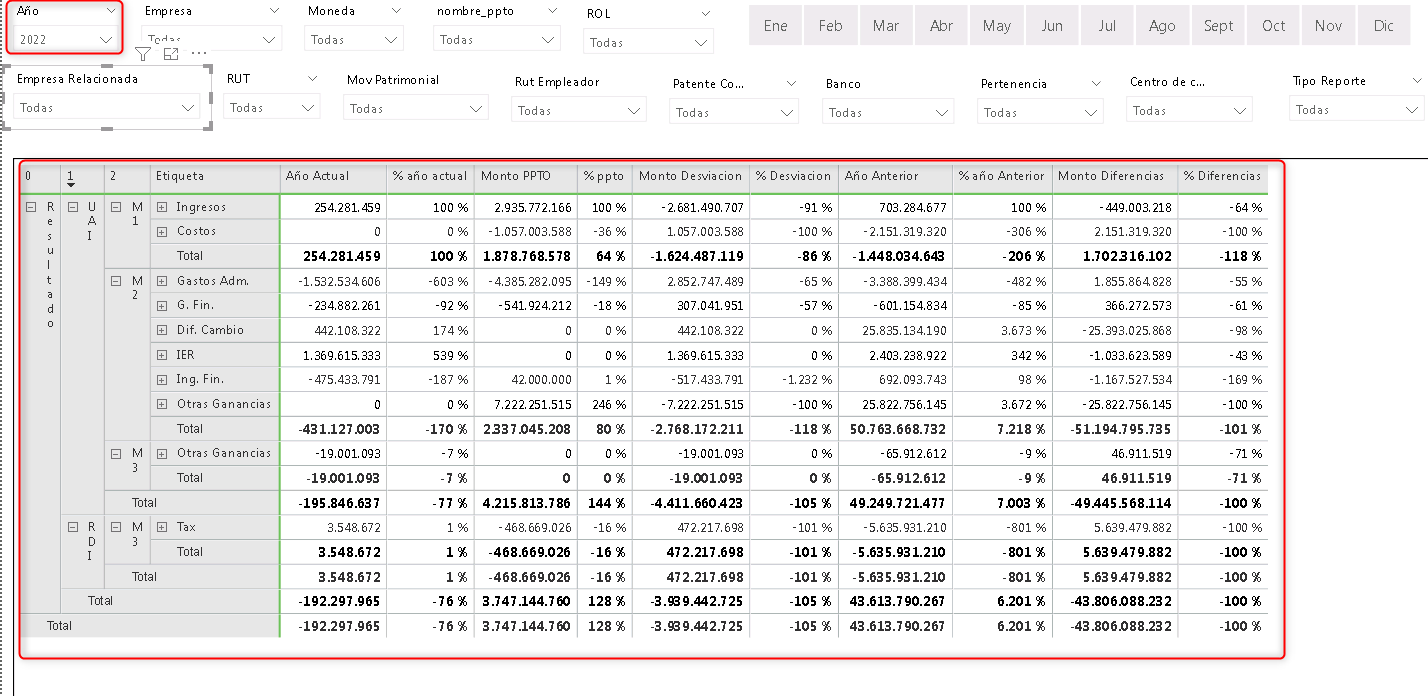Click the Año Actual column header
Viewport: 1428px width, 696px height.
tap(332, 176)
